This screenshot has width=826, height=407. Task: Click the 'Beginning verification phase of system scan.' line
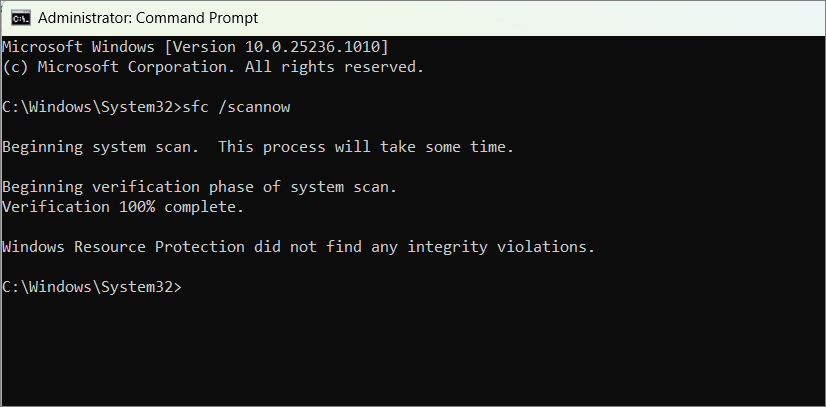200,187
